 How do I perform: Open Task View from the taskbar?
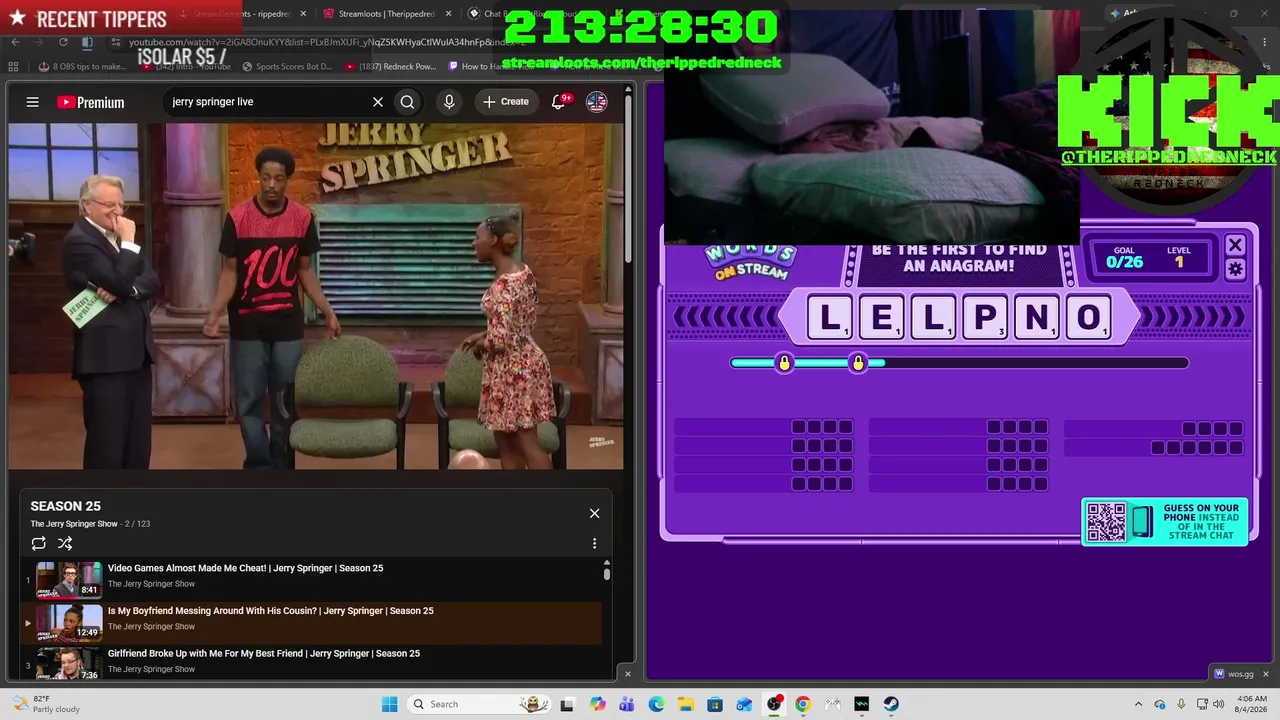click(567, 704)
